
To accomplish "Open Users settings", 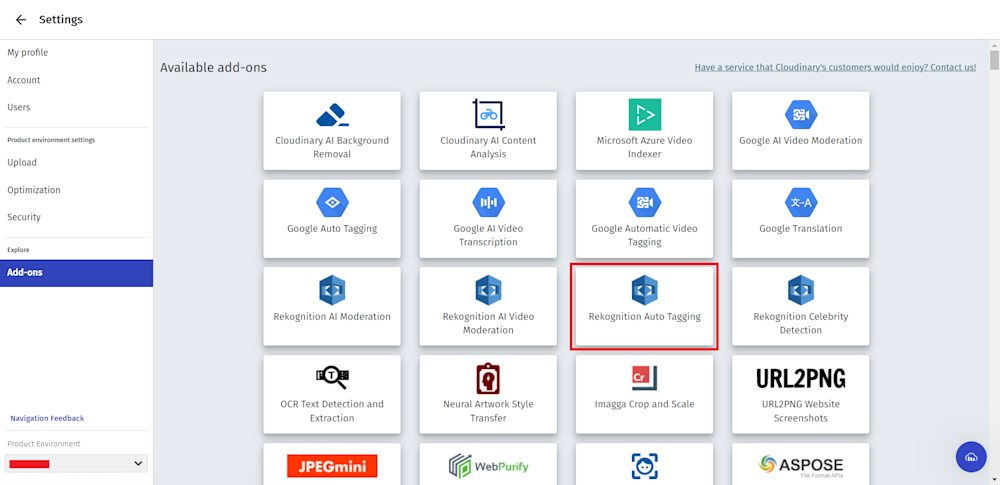I will click(x=18, y=107).
